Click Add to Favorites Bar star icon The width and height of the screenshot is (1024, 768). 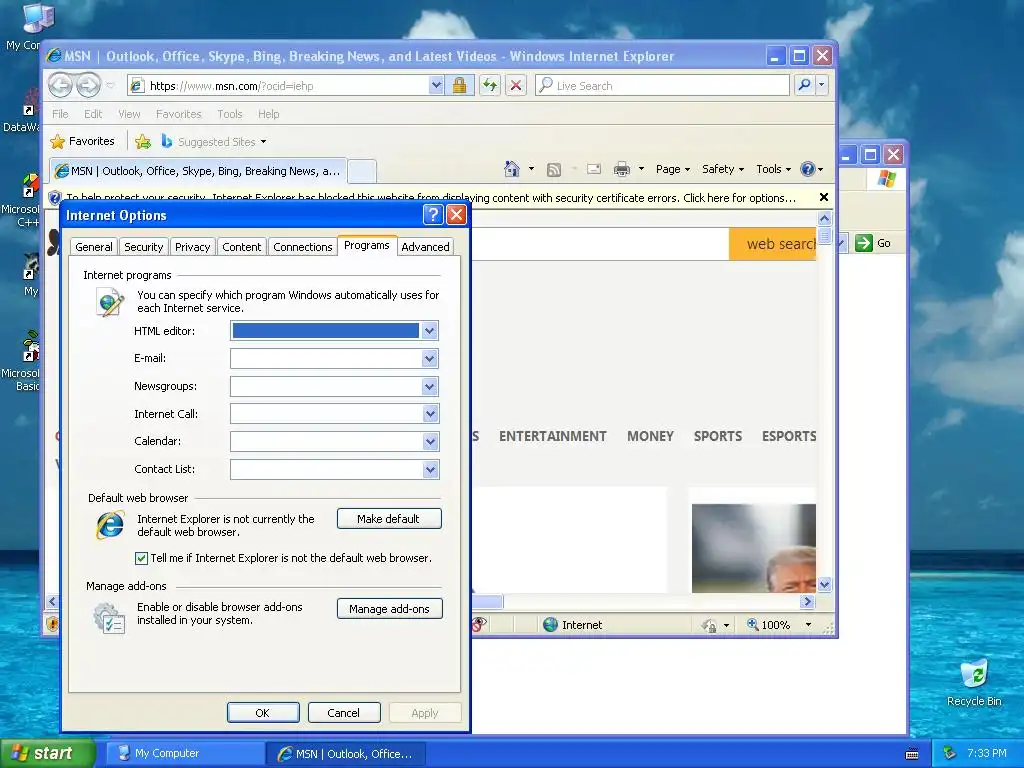click(x=143, y=142)
